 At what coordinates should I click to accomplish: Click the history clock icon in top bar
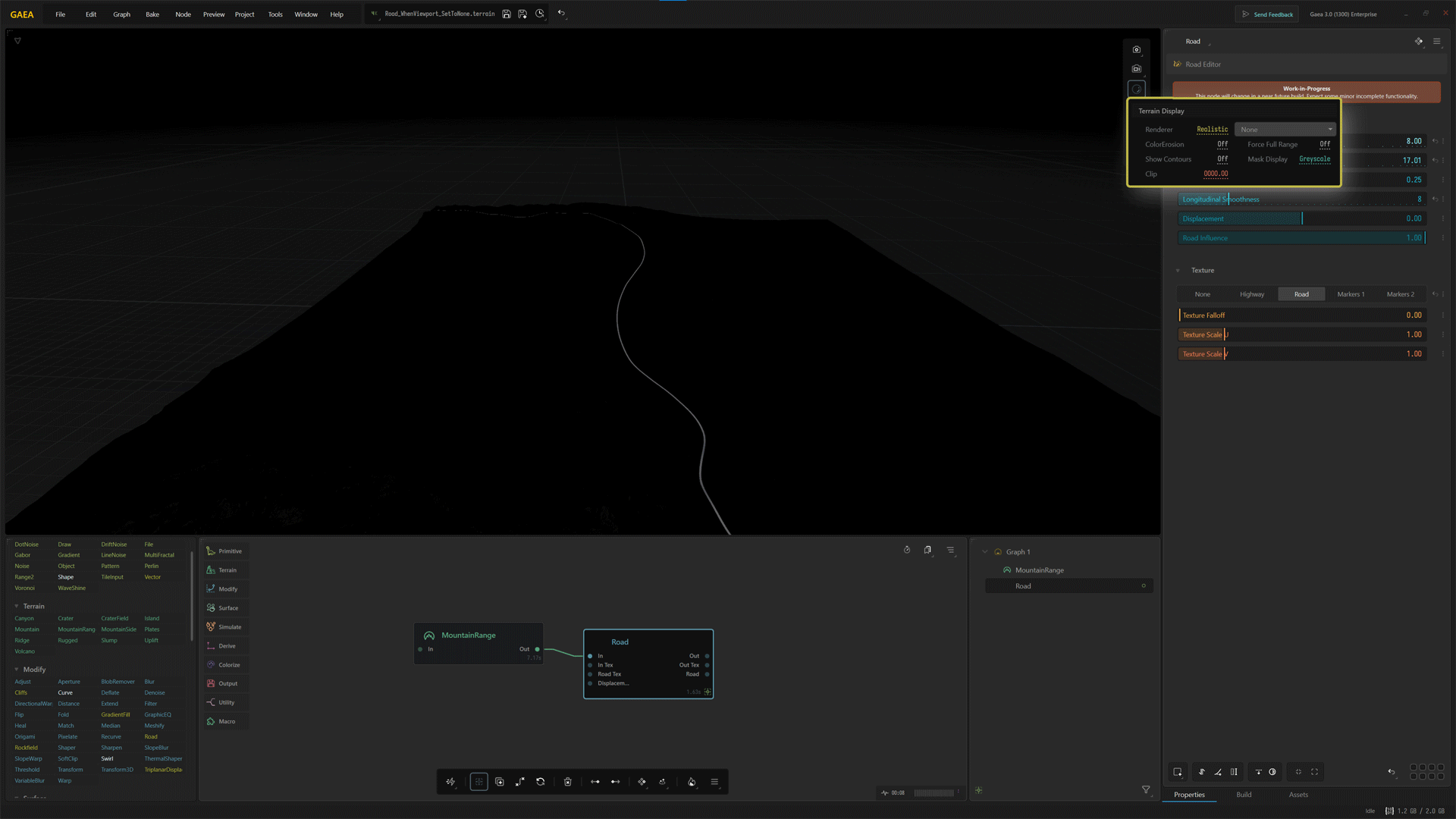click(x=540, y=14)
